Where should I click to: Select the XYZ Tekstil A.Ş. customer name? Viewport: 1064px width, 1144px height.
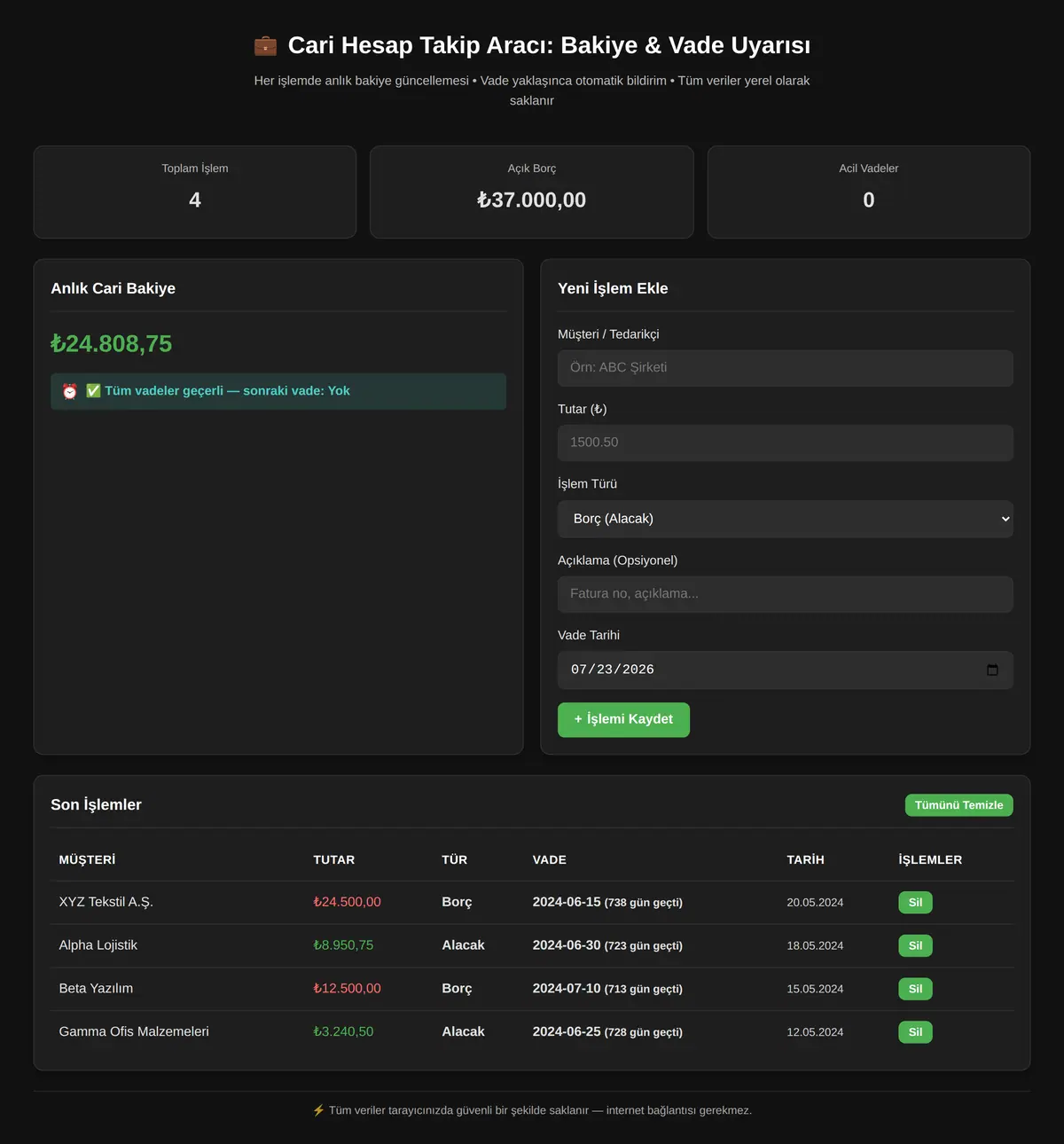[x=106, y=902]
